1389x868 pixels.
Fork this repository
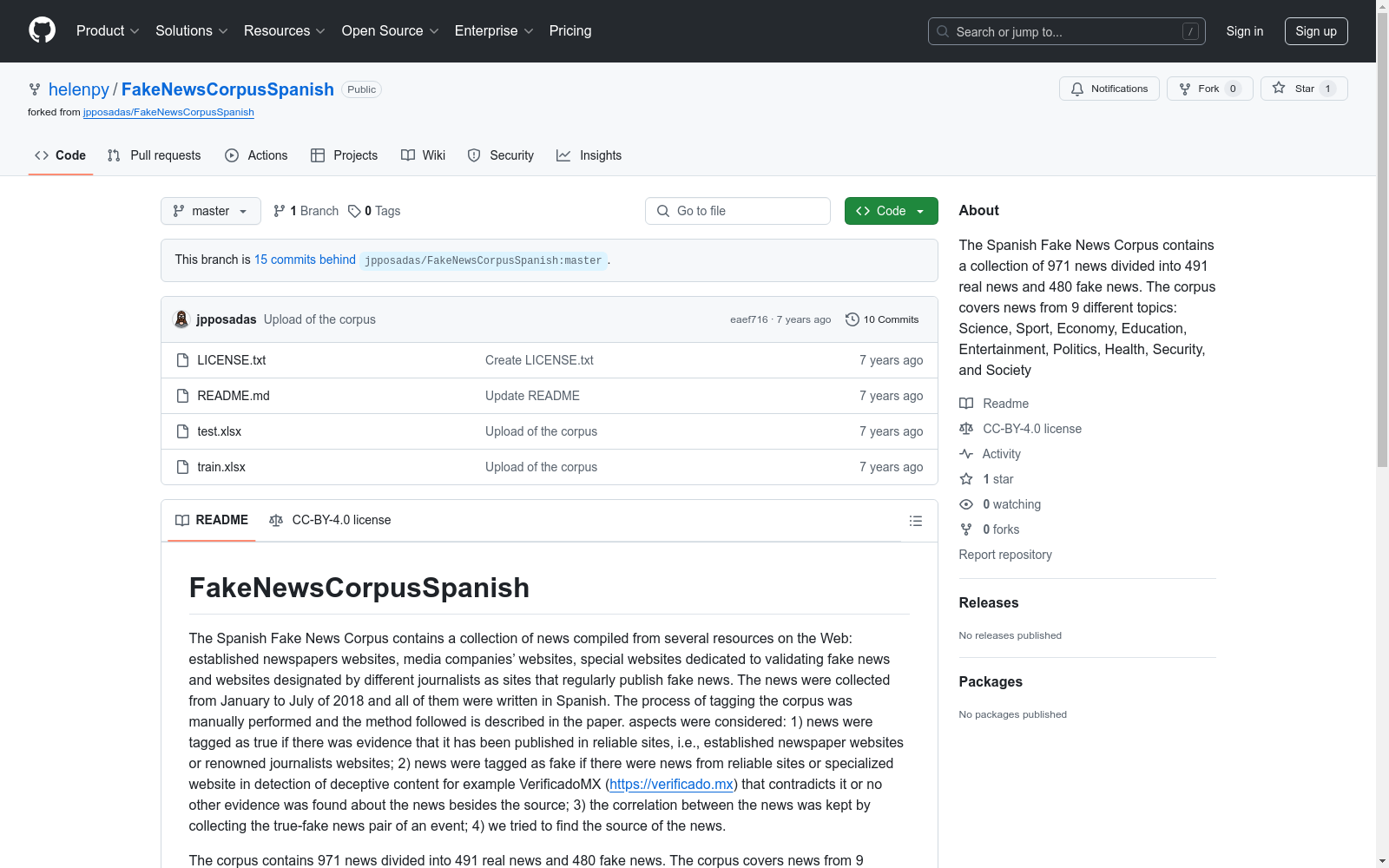1210,89
